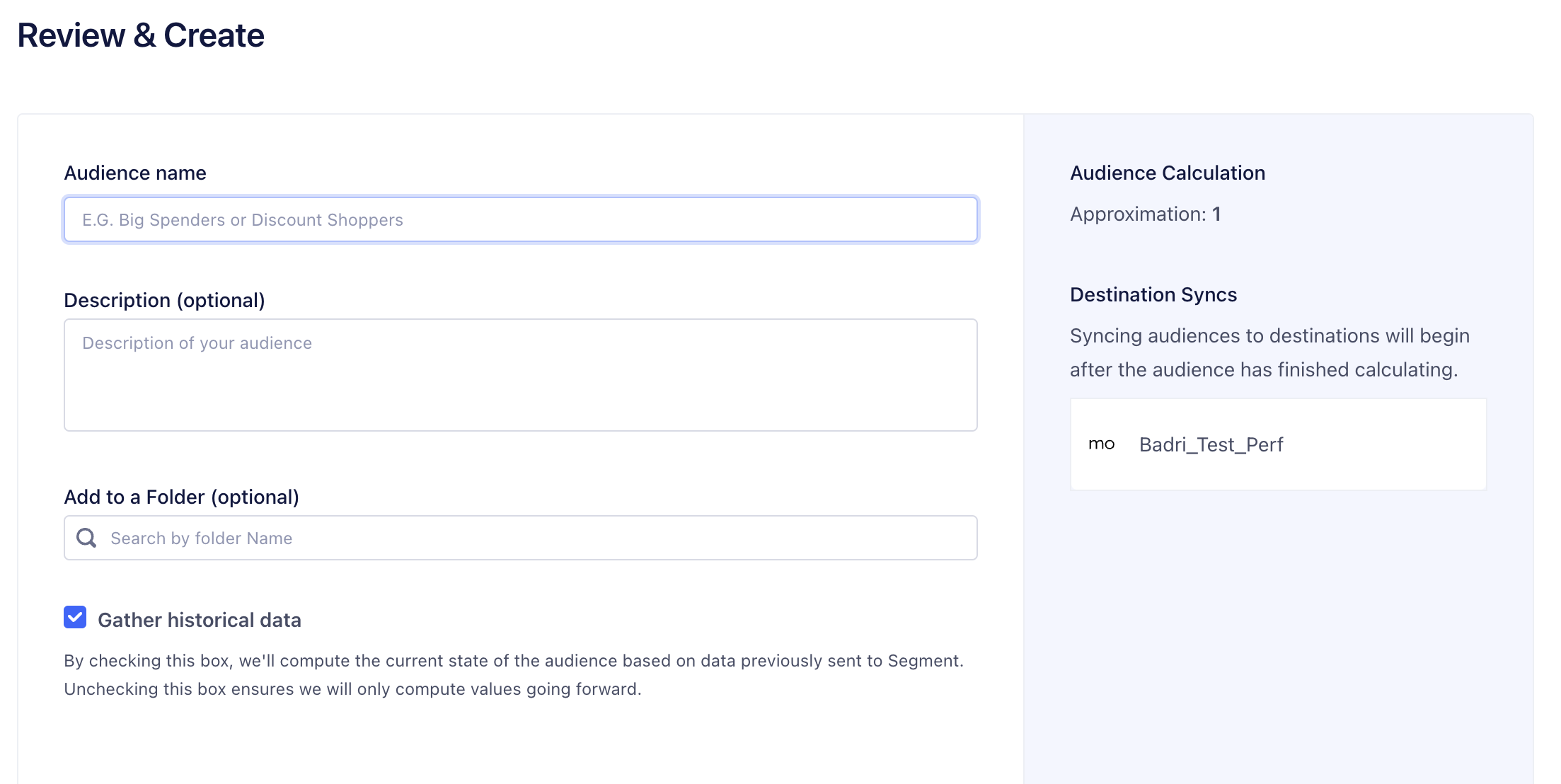Click the audience name placeholder text

pos(243,219)
